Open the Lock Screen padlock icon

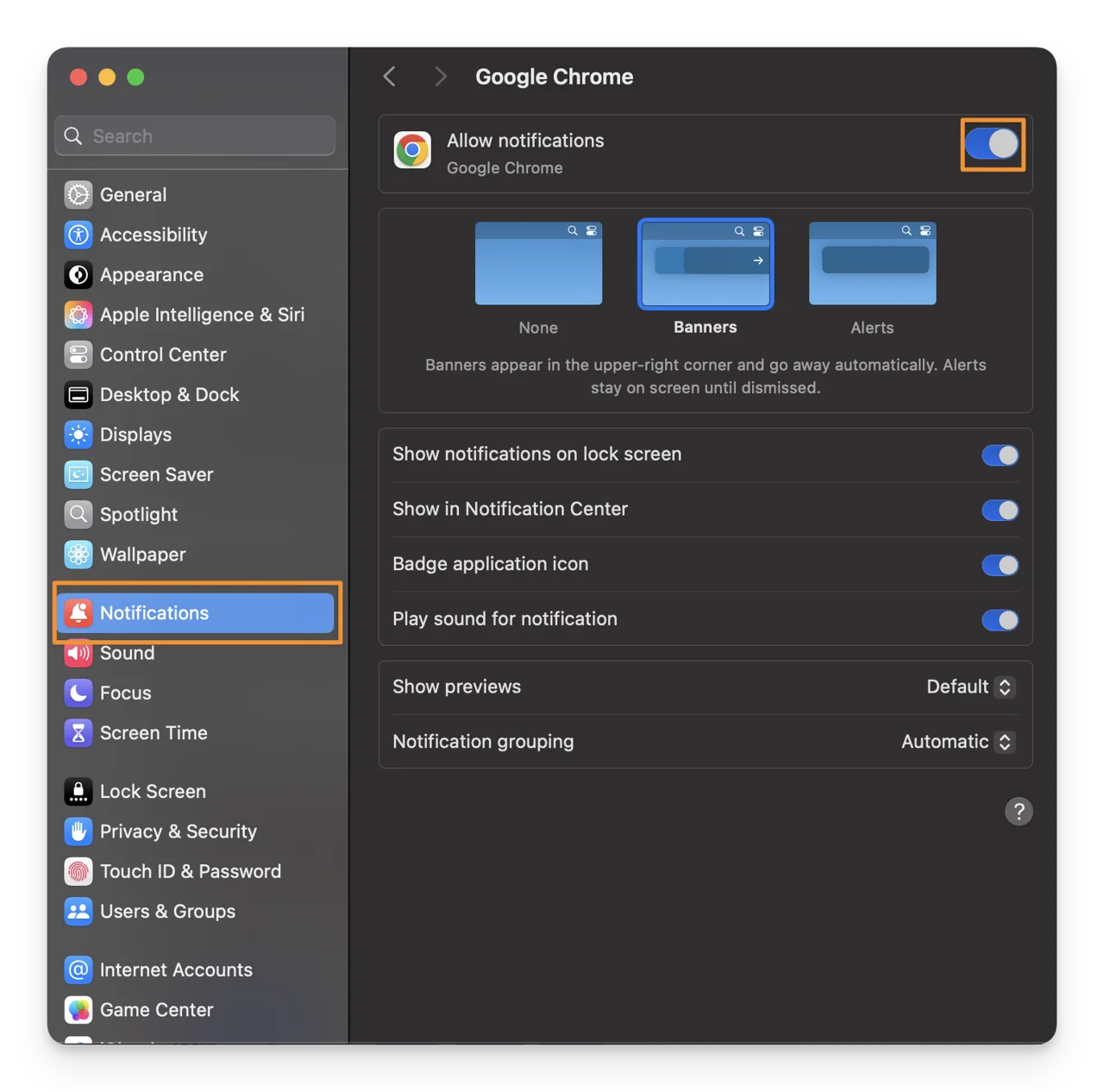coord(78,791)
